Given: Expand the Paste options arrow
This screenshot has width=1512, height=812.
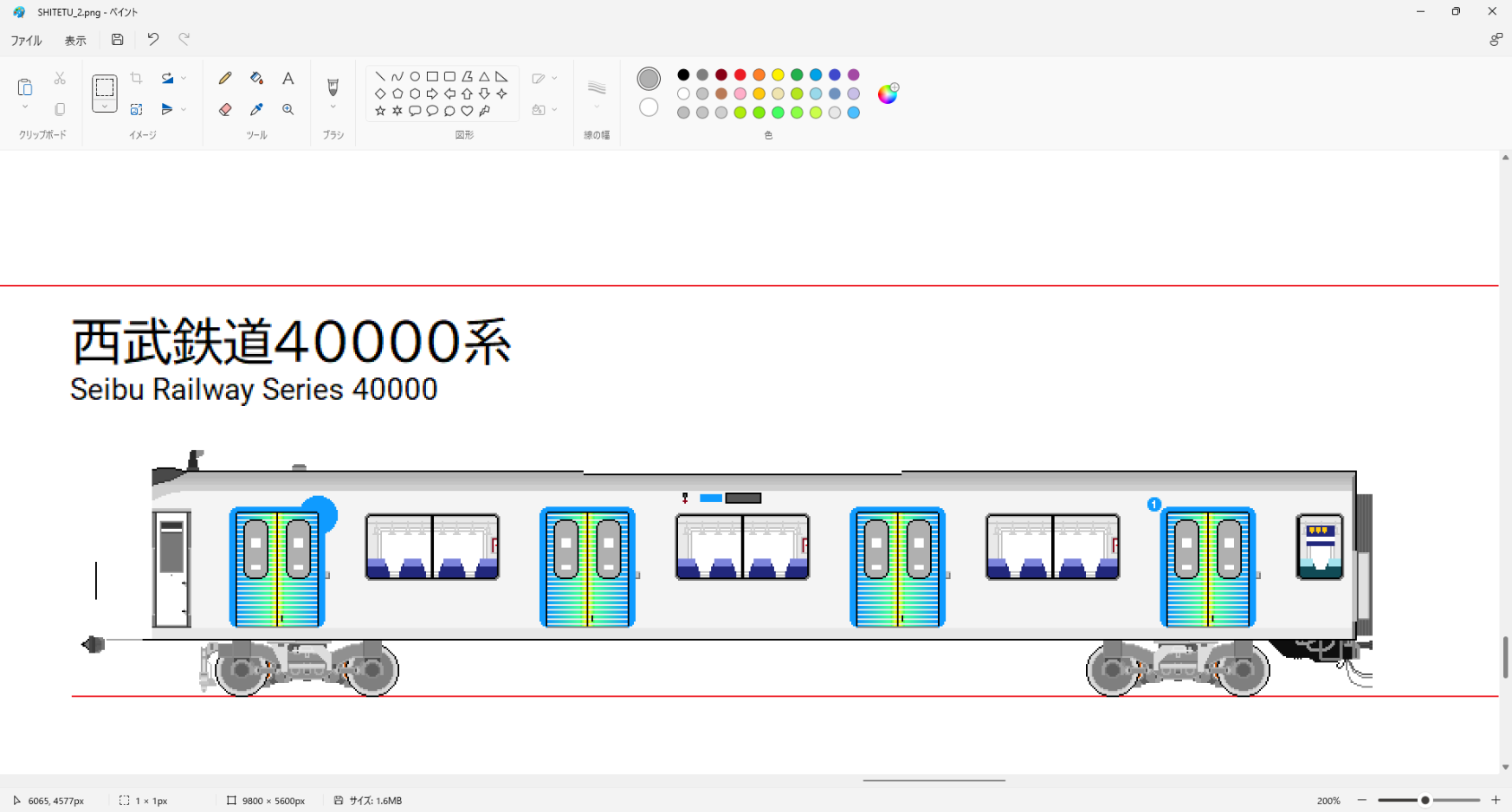Looking at the screenshot, I should pyautogui.click(x=25, y=107).
